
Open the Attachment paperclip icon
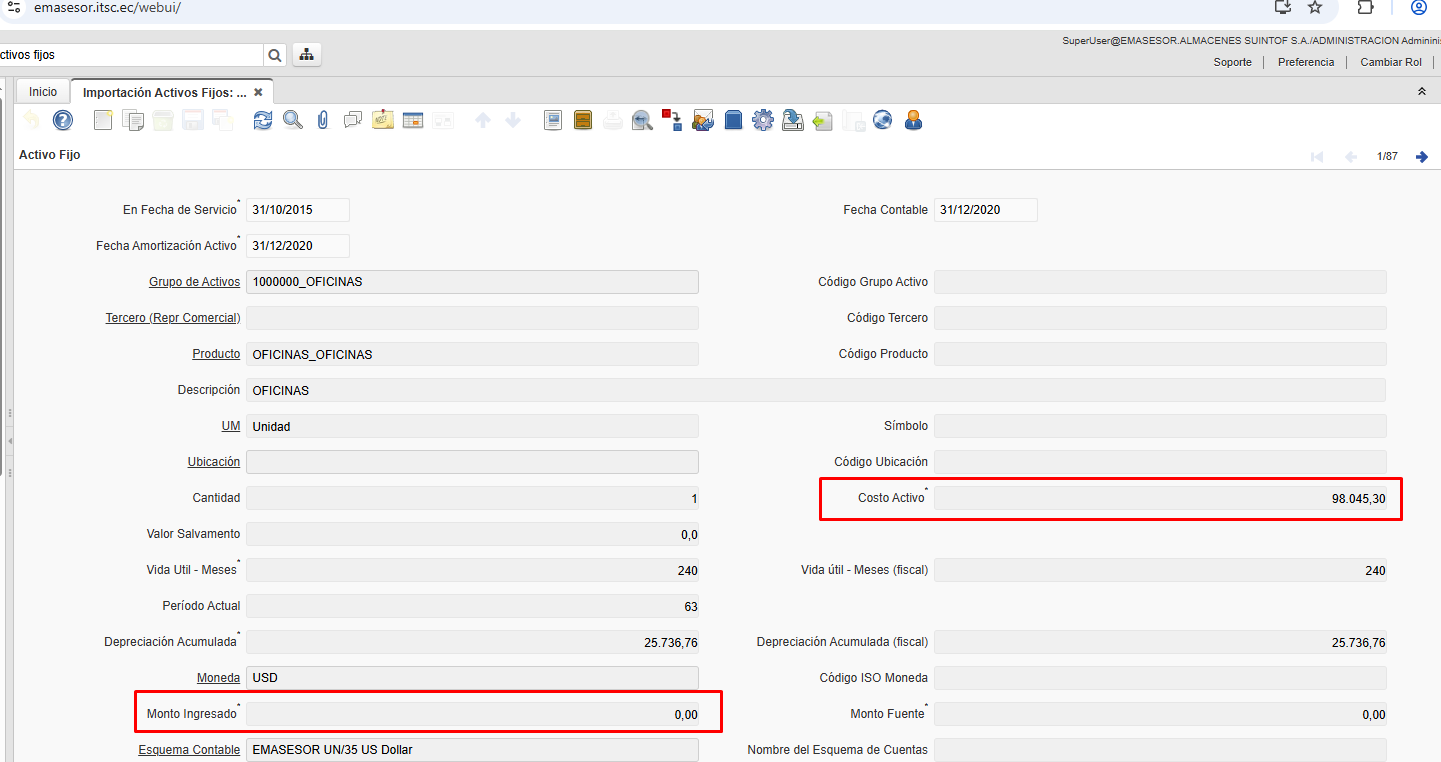point(322,121)
